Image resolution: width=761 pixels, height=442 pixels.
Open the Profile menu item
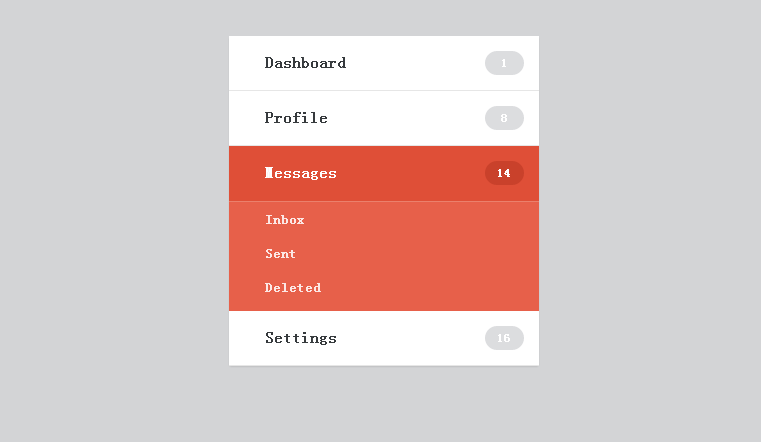pyautogui.click(x=384, y=118)
